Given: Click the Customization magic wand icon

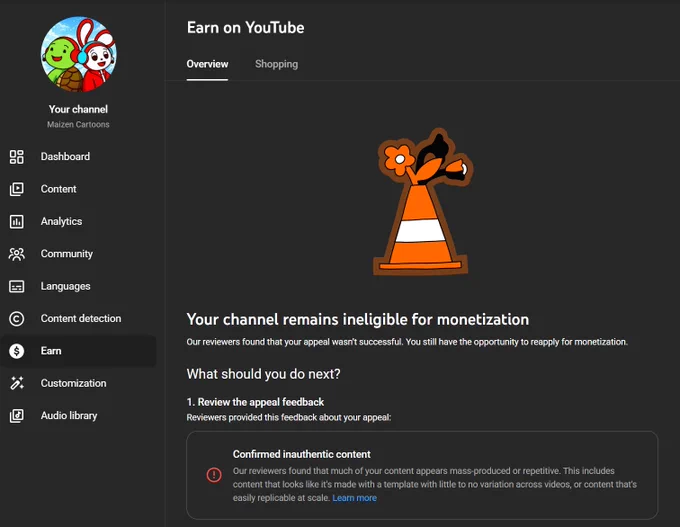Looking at the screenshot, I should (x=16, y=383).
